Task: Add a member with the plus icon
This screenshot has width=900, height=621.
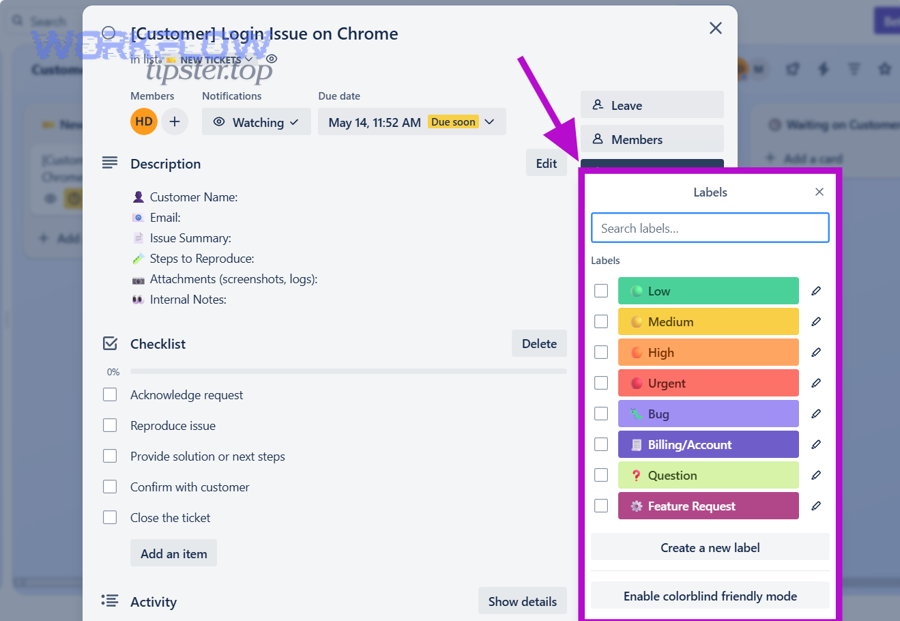Action: point(174,122)
